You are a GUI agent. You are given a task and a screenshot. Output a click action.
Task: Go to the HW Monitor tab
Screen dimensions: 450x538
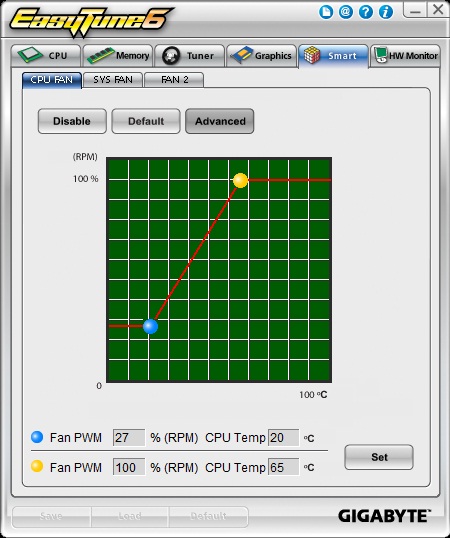pyautogui.click(x=405, y=56)
